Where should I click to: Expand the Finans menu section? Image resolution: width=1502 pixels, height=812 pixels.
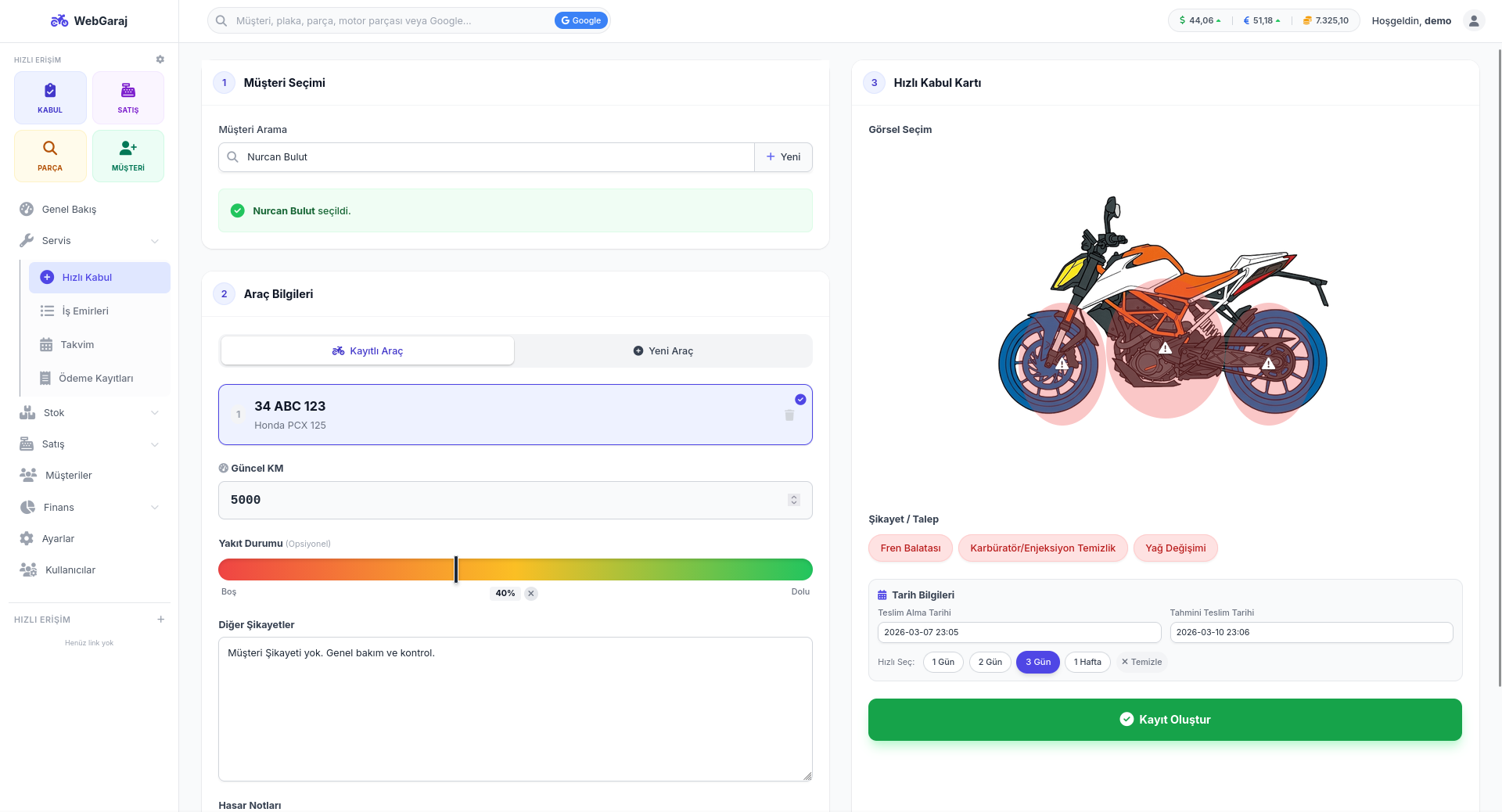click(155, 508)
